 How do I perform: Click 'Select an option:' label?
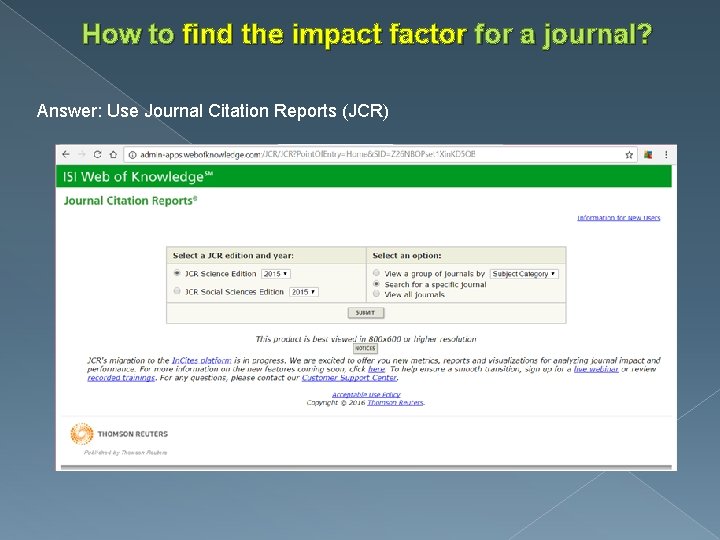(x=407, y=255)
